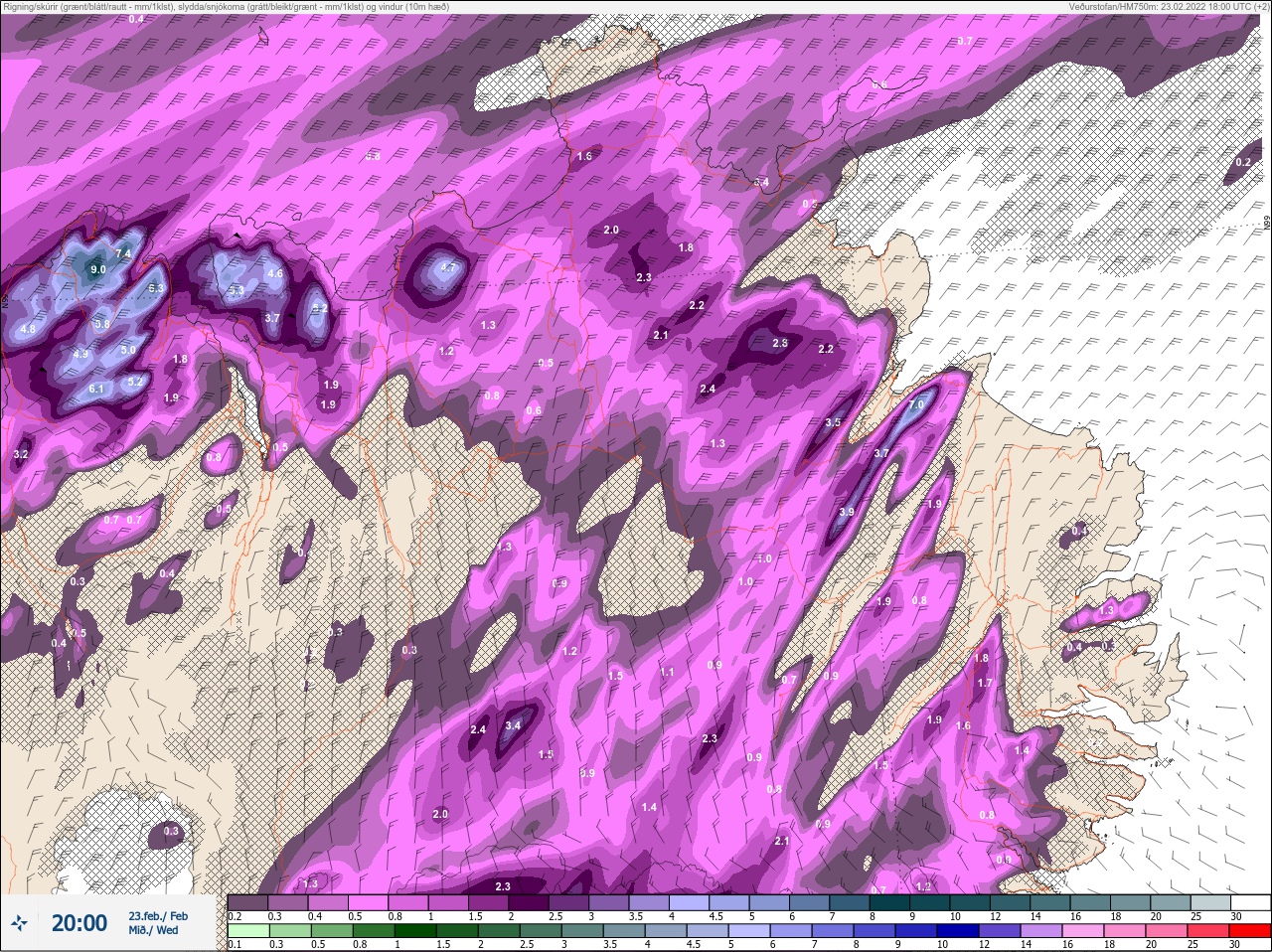Click bright pink upper-row swatch between 0.5 and 0.8

(370, 902)
